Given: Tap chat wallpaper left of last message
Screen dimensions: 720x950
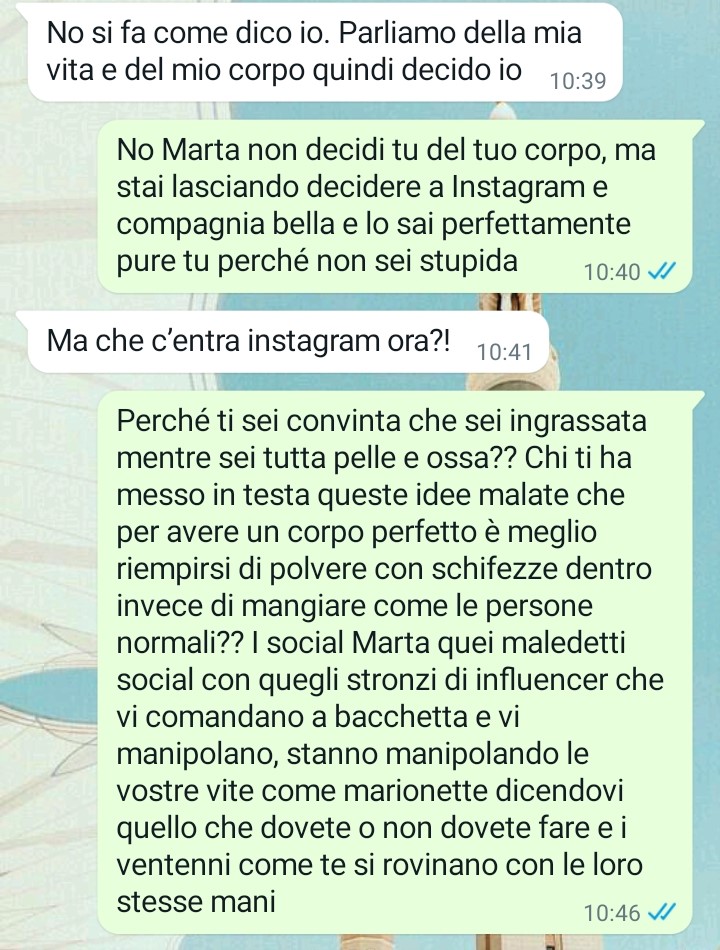Looking at the screenshot, I should (48, 666).
